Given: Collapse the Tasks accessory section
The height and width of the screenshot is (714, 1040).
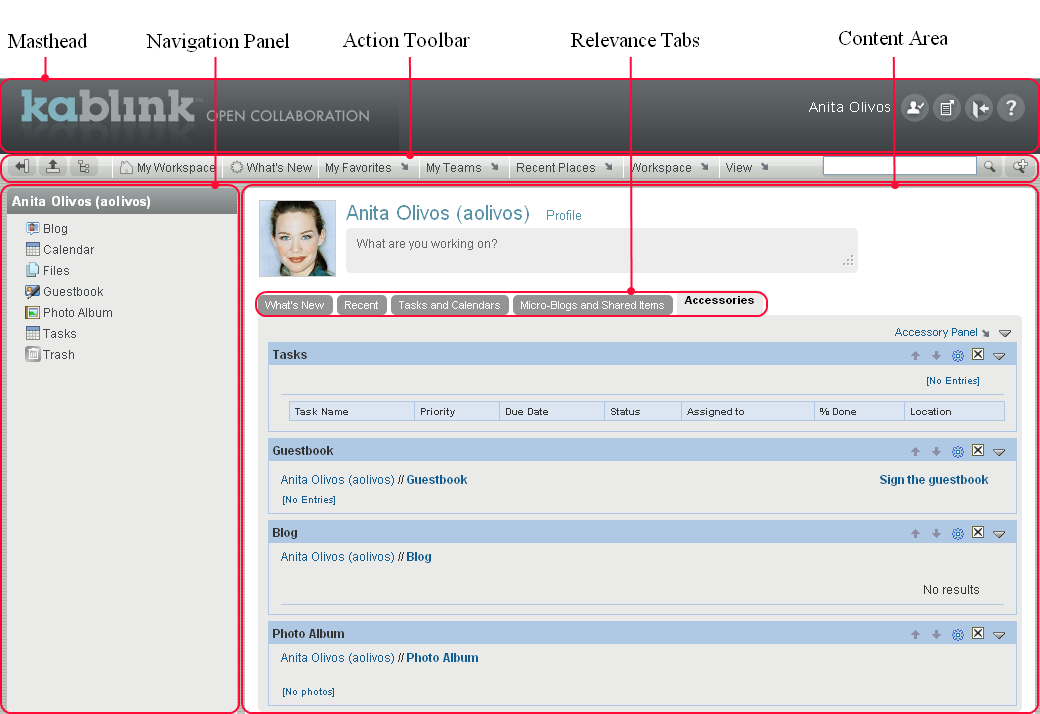Looking at the screenshot, I should [999, 356].
